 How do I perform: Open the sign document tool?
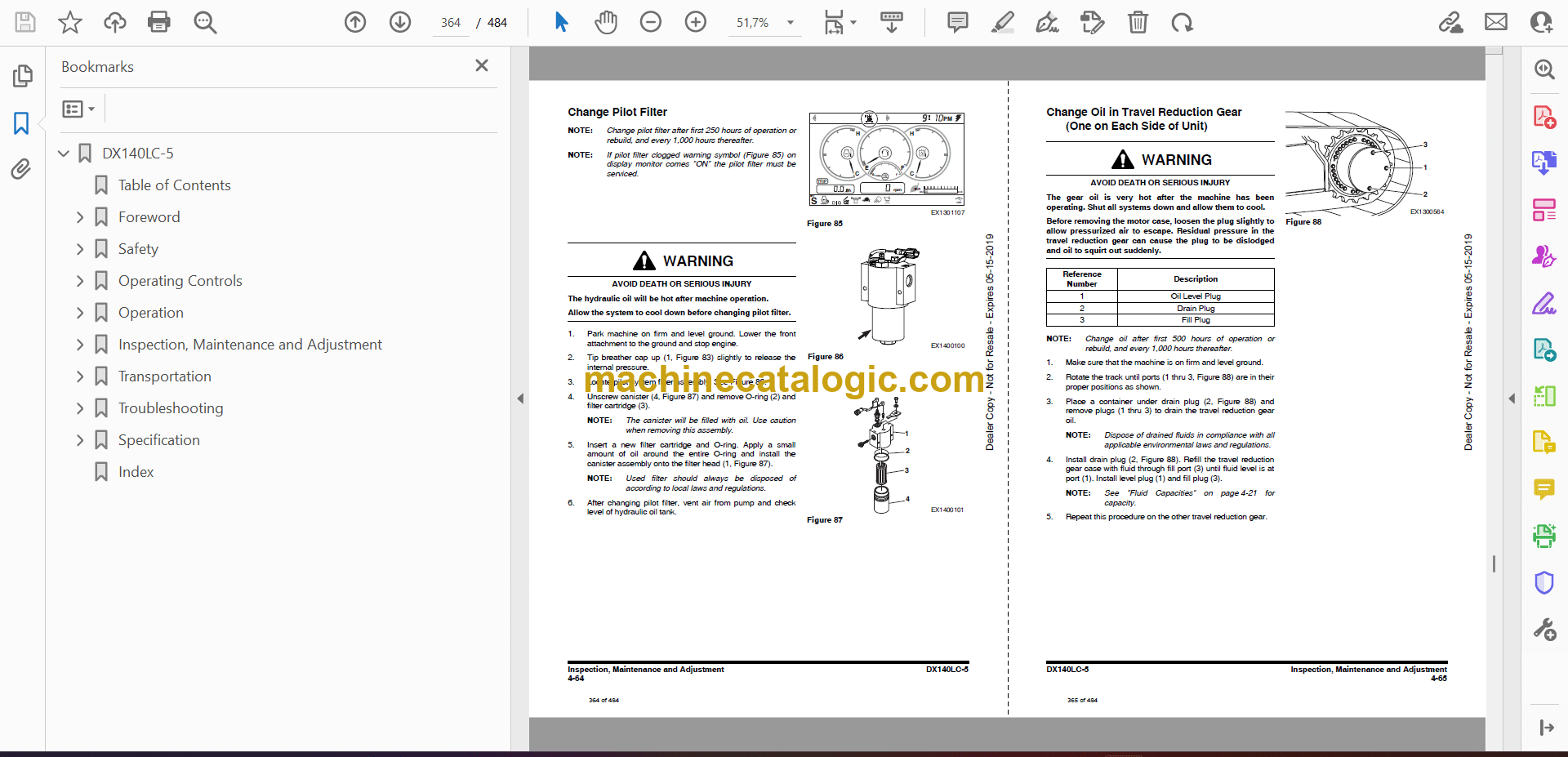(x=1048, y=22)
